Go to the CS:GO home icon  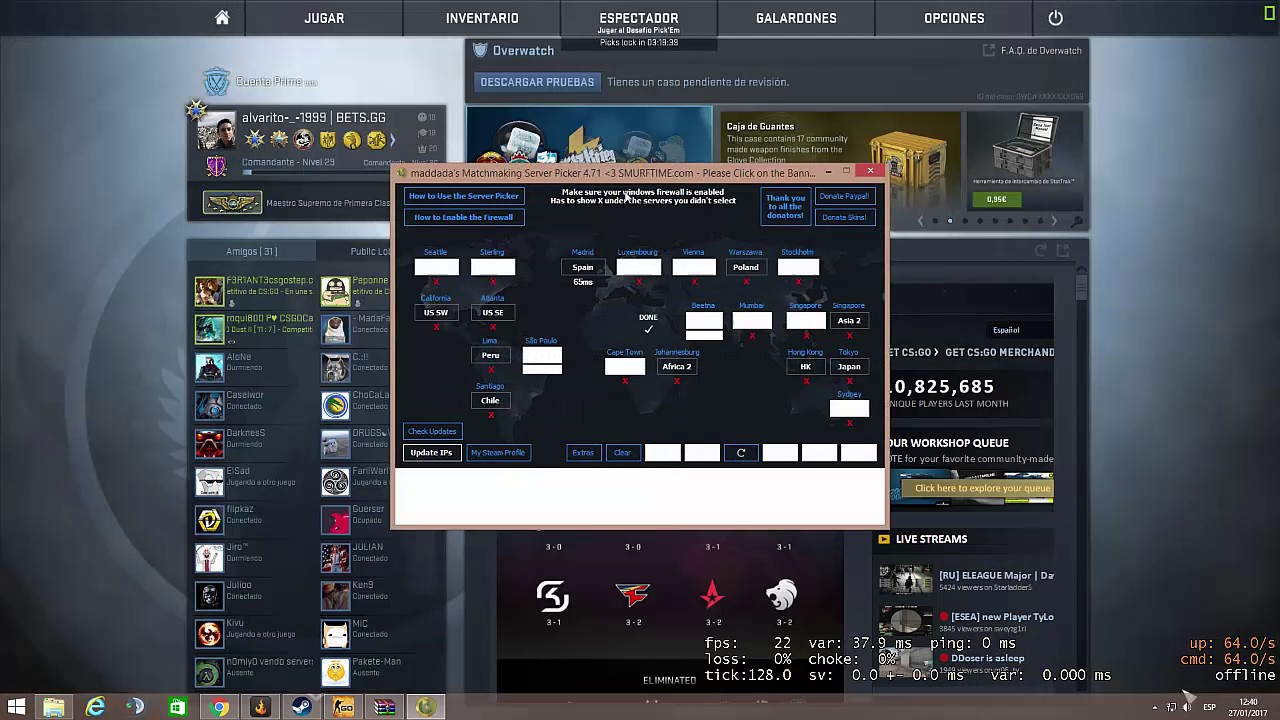[x=222, y=18]
